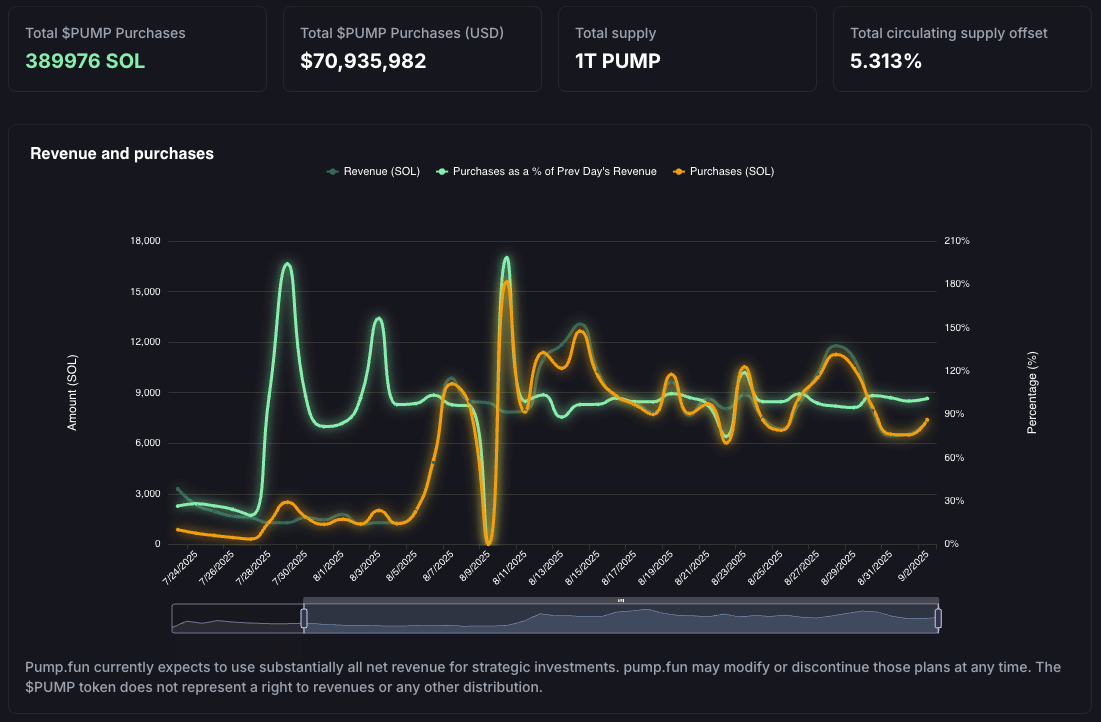Click the 9/2/2025 x-axis date label
The width and height of the screenshot is (1101, 722).
pos(918,567)
